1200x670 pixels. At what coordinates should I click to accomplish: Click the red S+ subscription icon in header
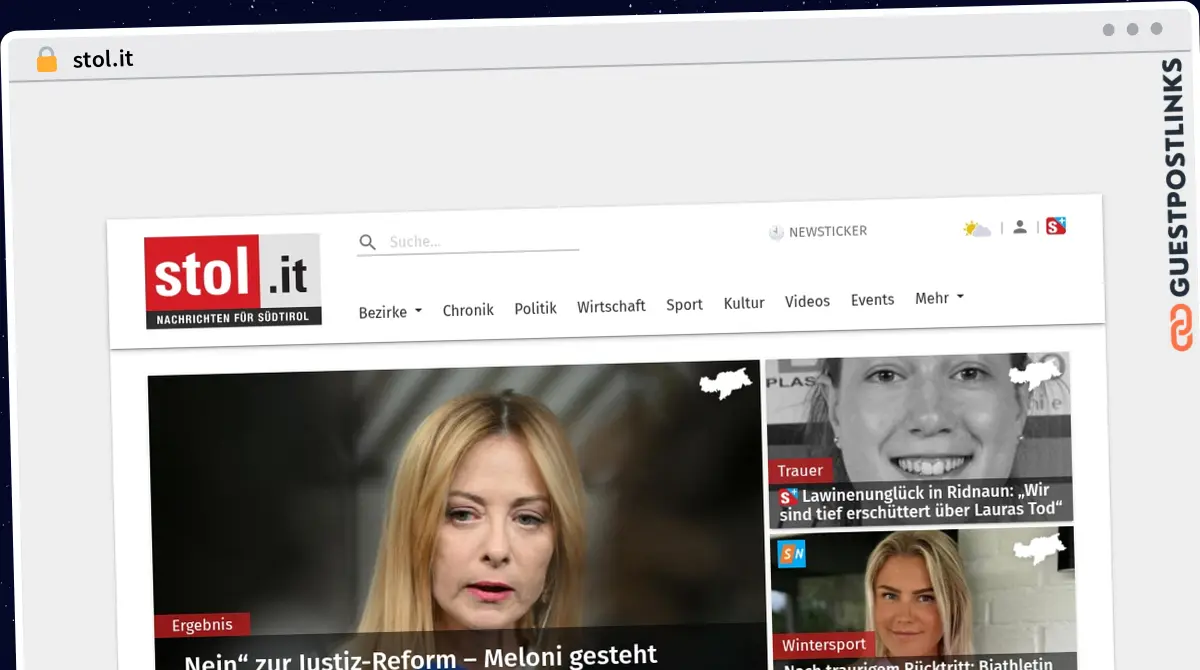click(1056, 226)
